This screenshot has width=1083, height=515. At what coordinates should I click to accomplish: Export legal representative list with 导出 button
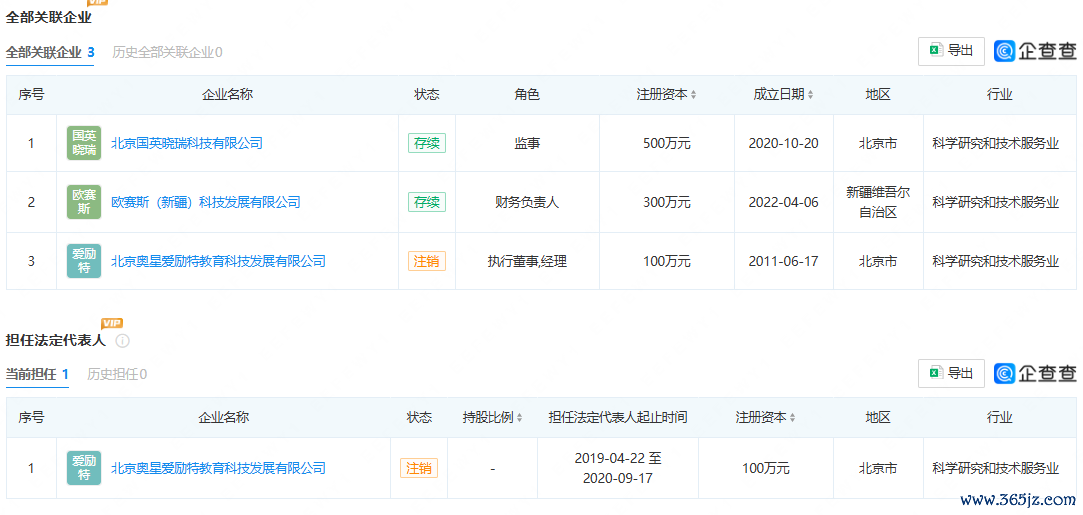pos(951,373)
